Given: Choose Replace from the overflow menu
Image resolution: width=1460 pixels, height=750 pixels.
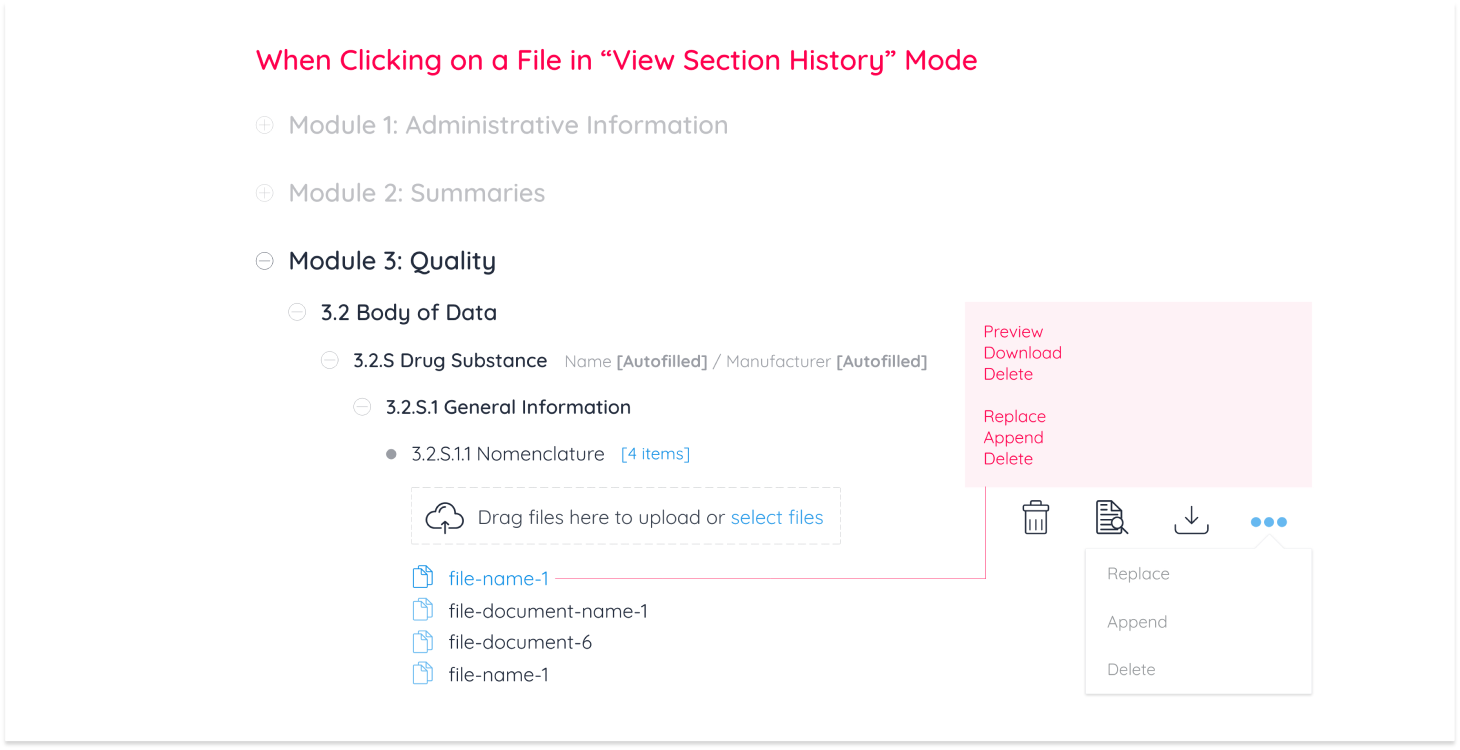Looking at the screenshot, I should (x=1138, y=573).
